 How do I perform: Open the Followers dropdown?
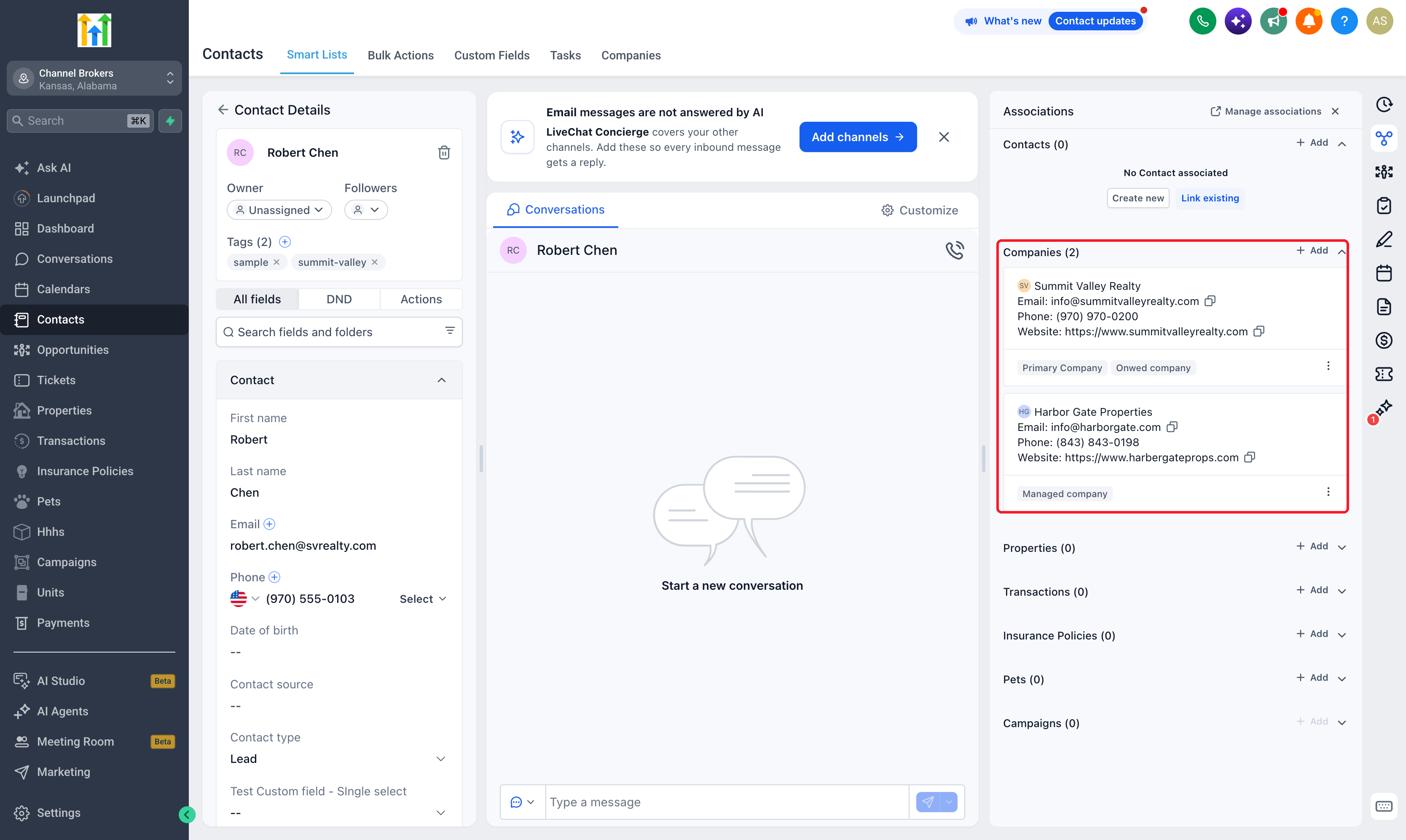point(366,210)
